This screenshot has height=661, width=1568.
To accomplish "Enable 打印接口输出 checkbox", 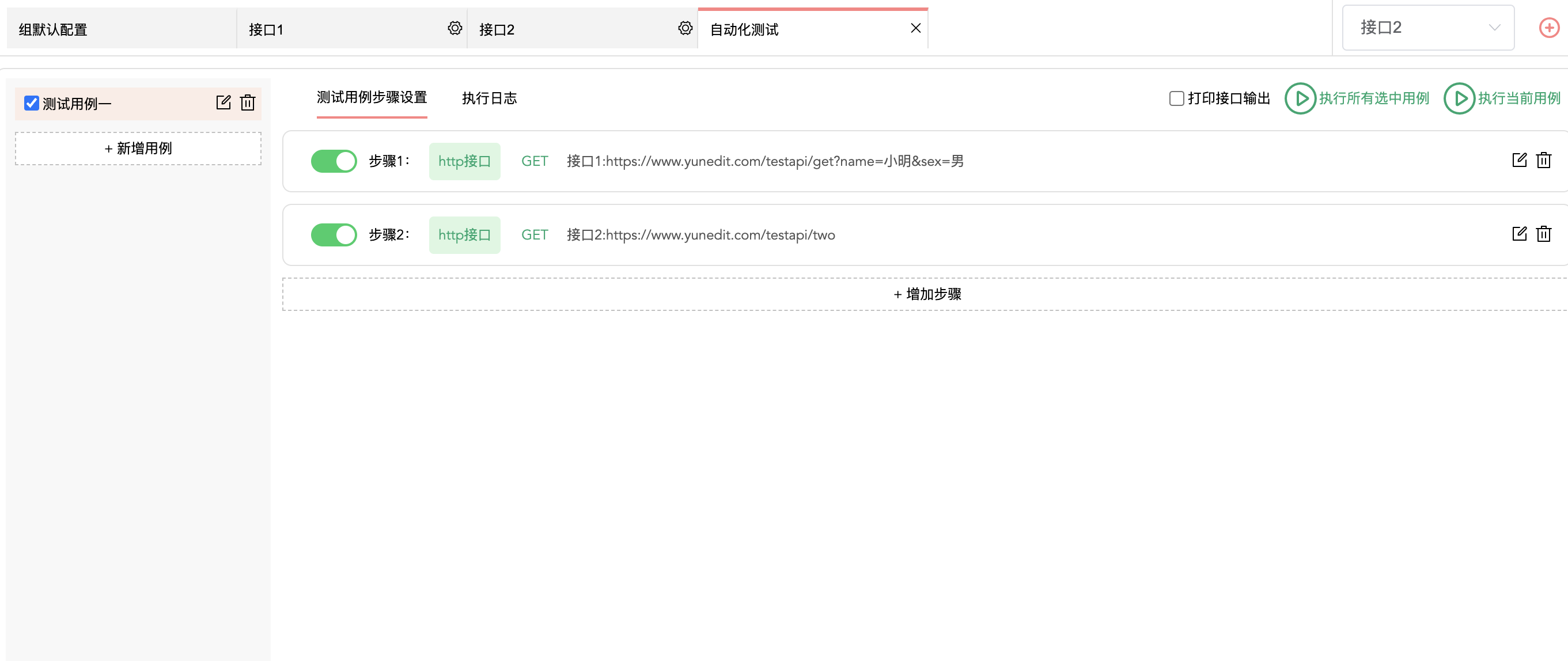I will 1177,98.
